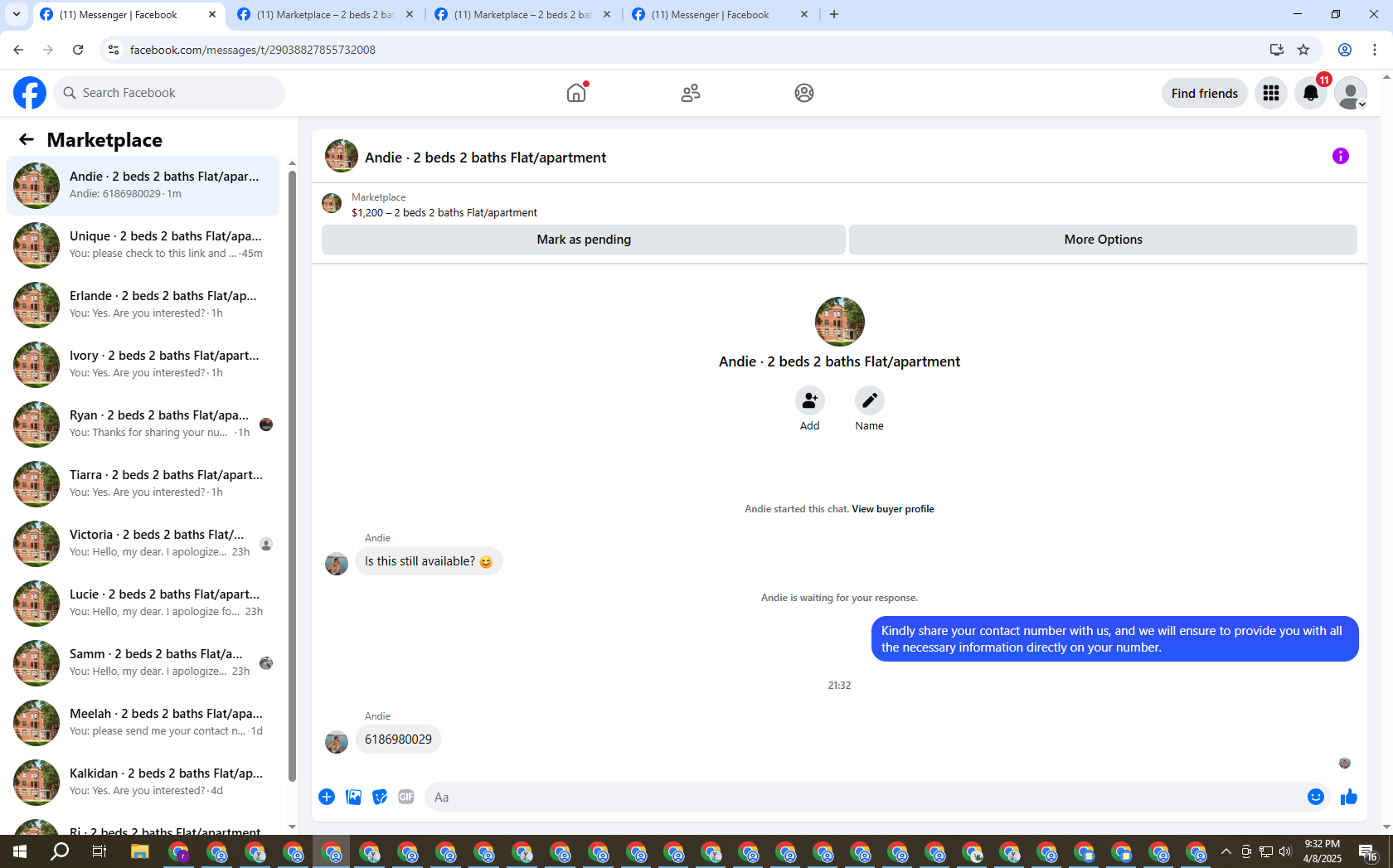1393x868 pixels.
Task: View site information icon in address bar
Action: (114, 50)
